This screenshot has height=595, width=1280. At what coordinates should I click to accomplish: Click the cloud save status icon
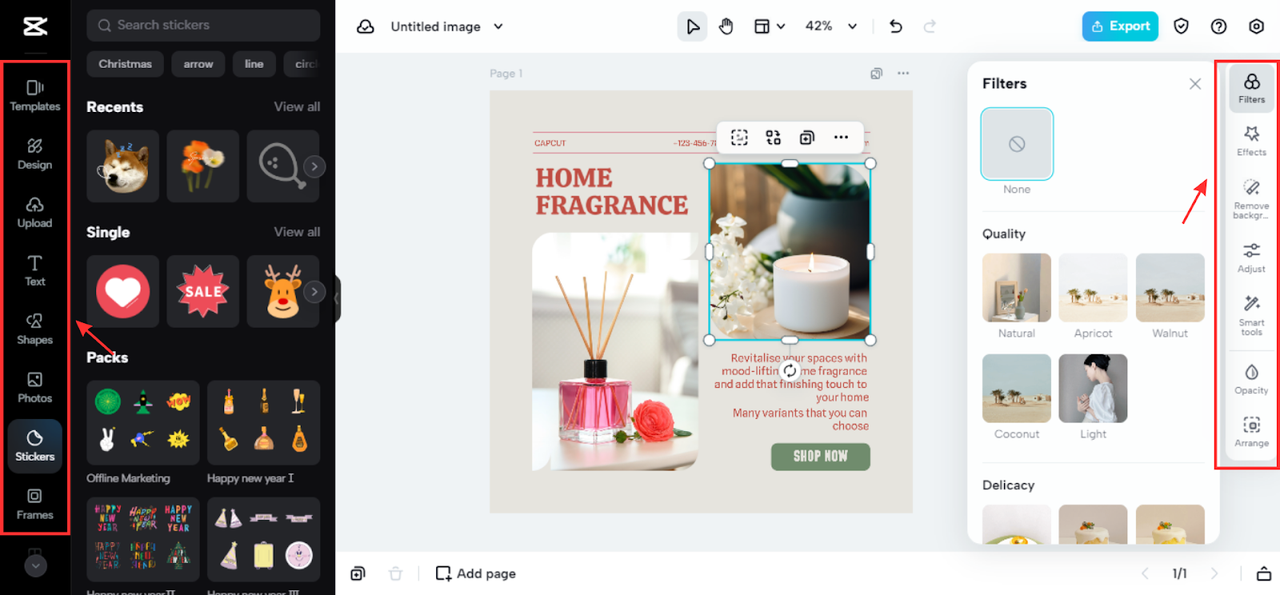[366, 26]
